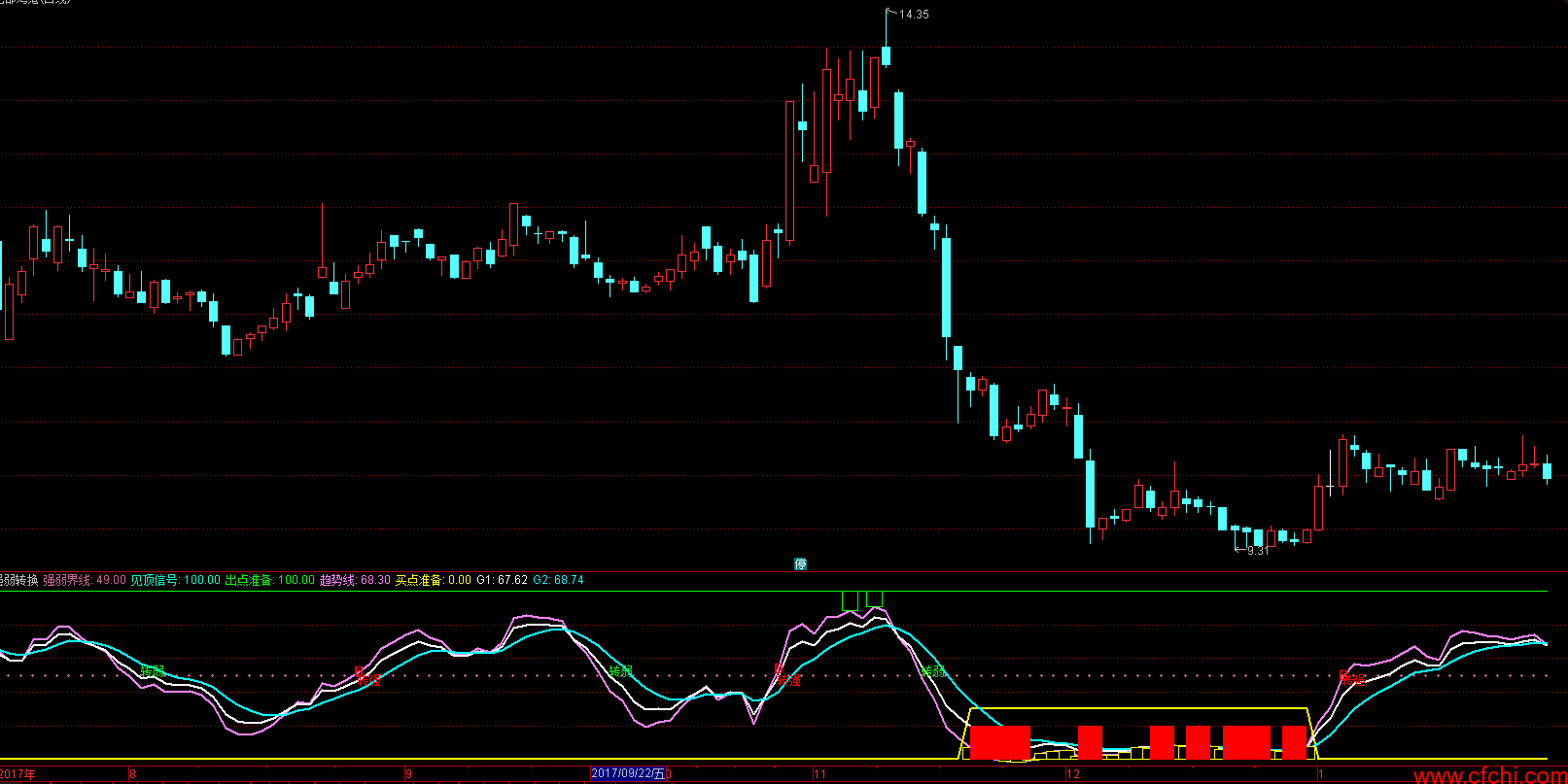Click the month 1 mark on the time axis
The width and height of the screenshot is (1568, 784).
click(x=1320, y=774)
